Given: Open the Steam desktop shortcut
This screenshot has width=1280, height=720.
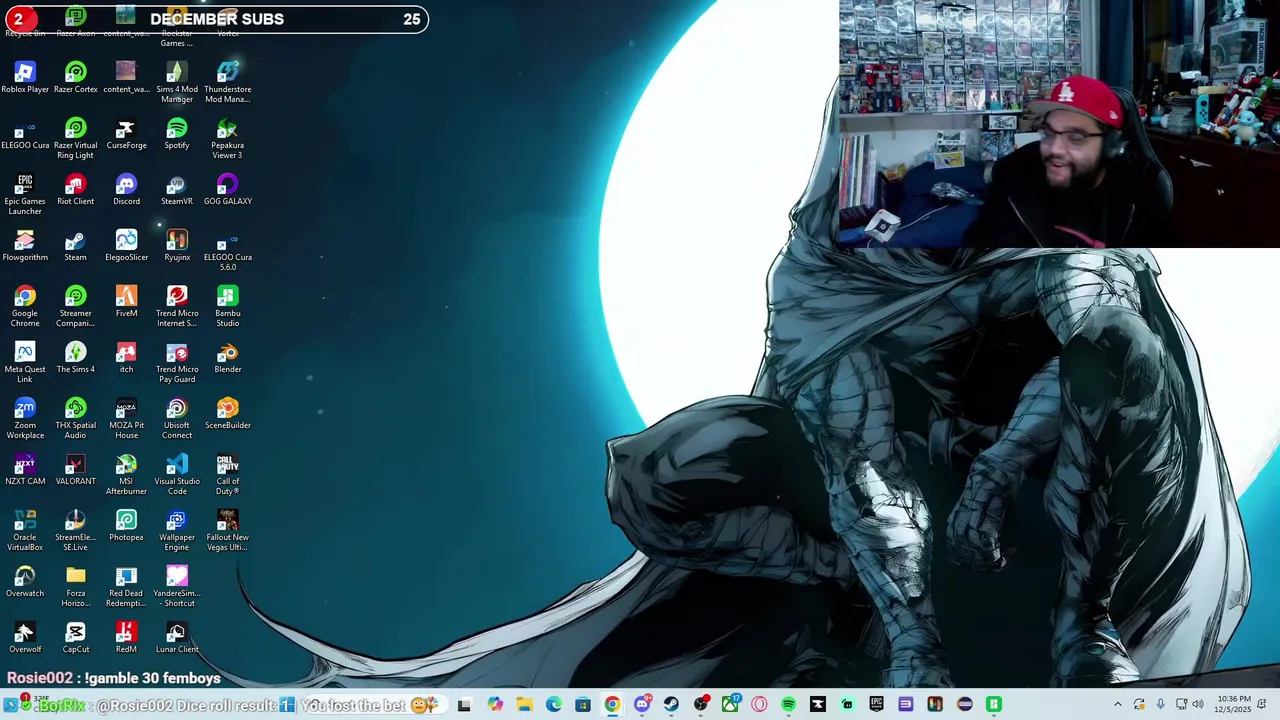Looking at the screenshot, I should [x=76, y=246].
